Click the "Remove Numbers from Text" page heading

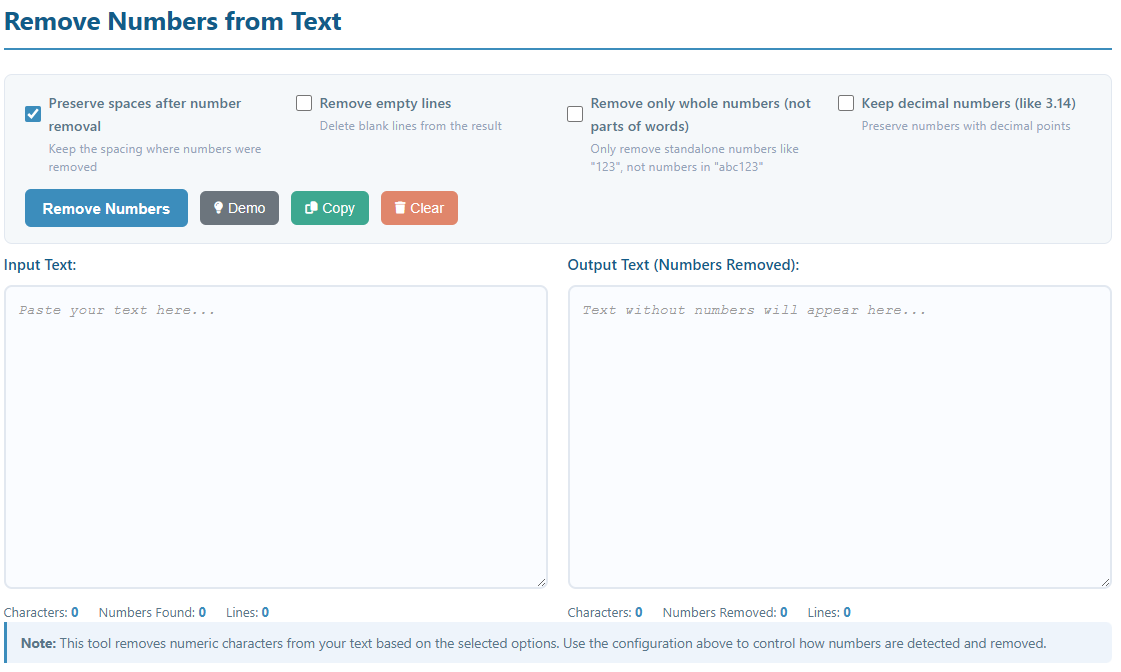[173, 21]
